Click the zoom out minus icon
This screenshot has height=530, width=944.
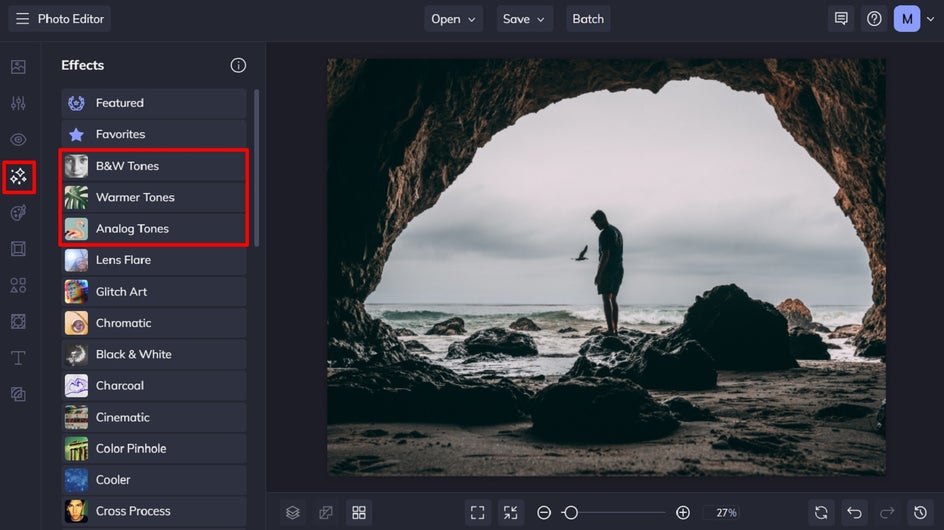click(x=544, y=513)
